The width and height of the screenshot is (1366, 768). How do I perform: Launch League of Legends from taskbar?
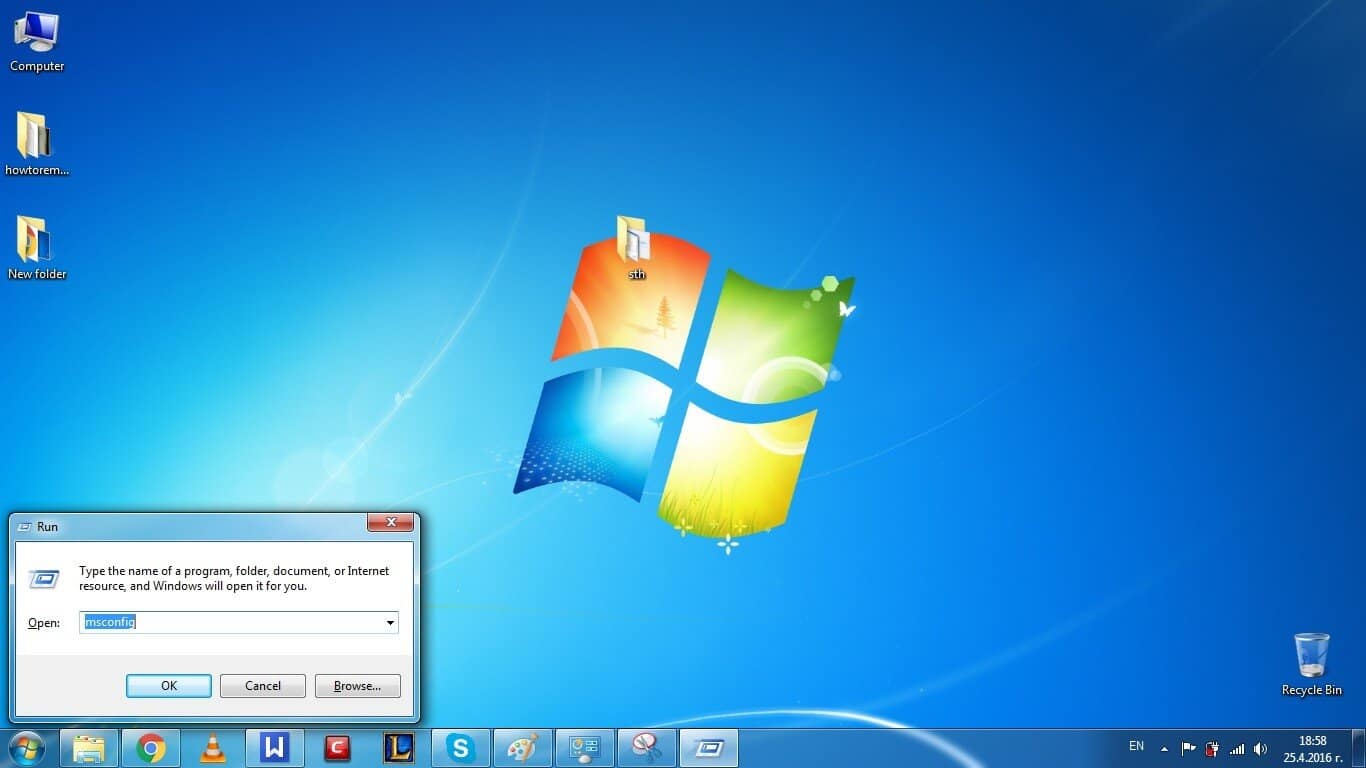pos(398,748)
